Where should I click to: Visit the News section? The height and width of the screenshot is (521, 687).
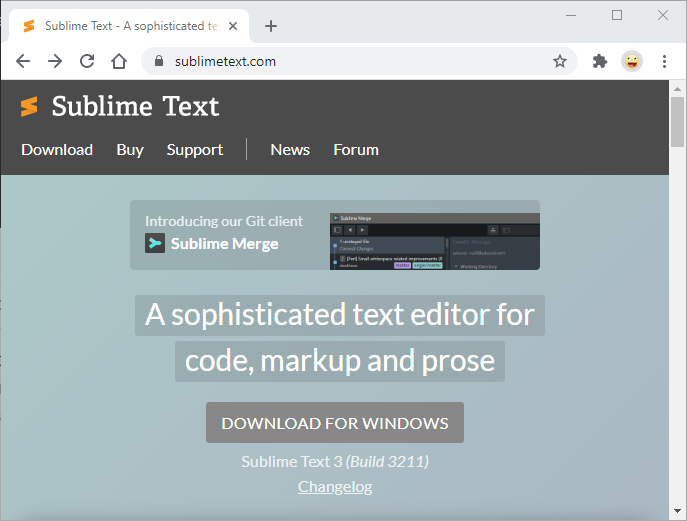tap(290, 150)
